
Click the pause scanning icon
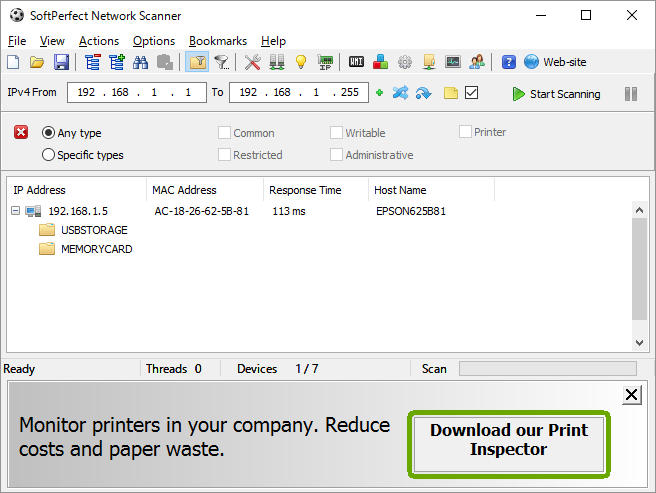pyautogui.click(x=631, y=93)
